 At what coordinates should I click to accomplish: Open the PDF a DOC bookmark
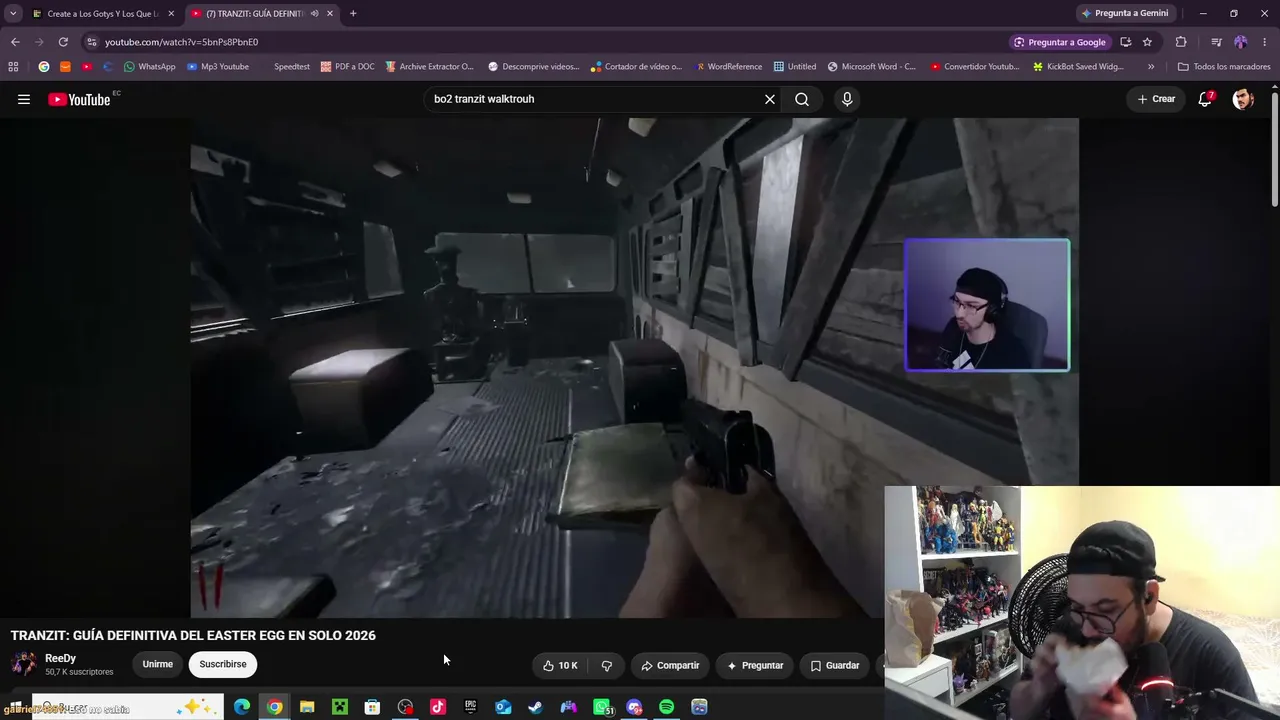click(x=348, y=67)
